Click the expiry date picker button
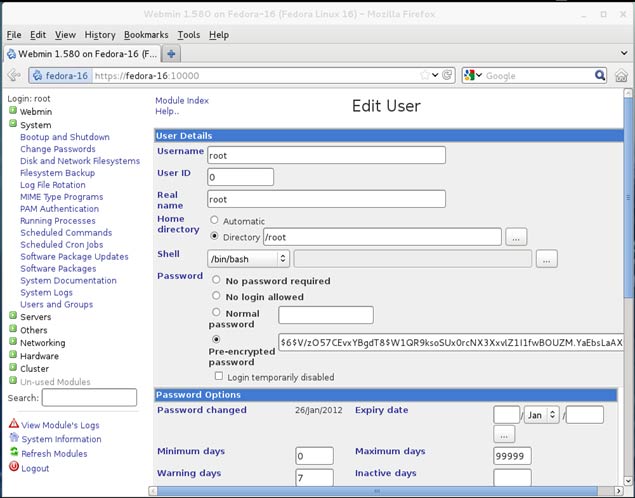635x498 pixels. (x=504, y=434)
